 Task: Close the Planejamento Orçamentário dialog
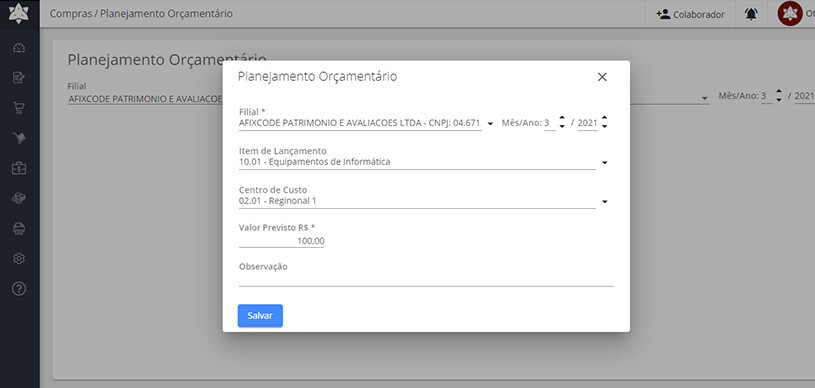[x=602, y=77]
